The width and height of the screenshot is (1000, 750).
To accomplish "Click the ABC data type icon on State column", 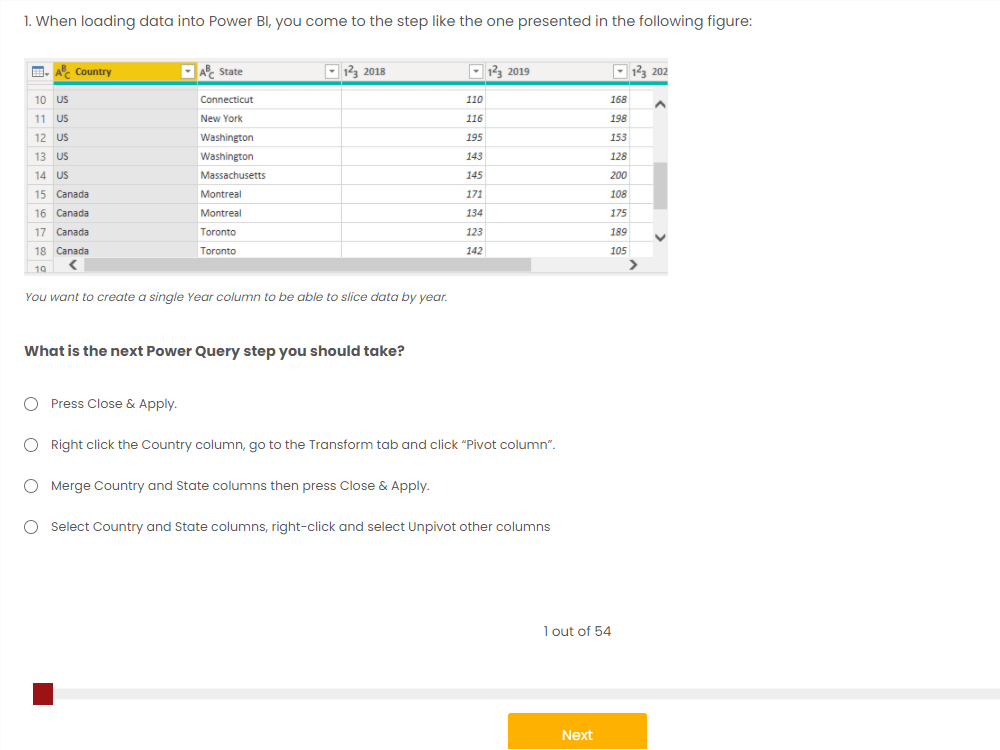I will click(x=208, y=71).
